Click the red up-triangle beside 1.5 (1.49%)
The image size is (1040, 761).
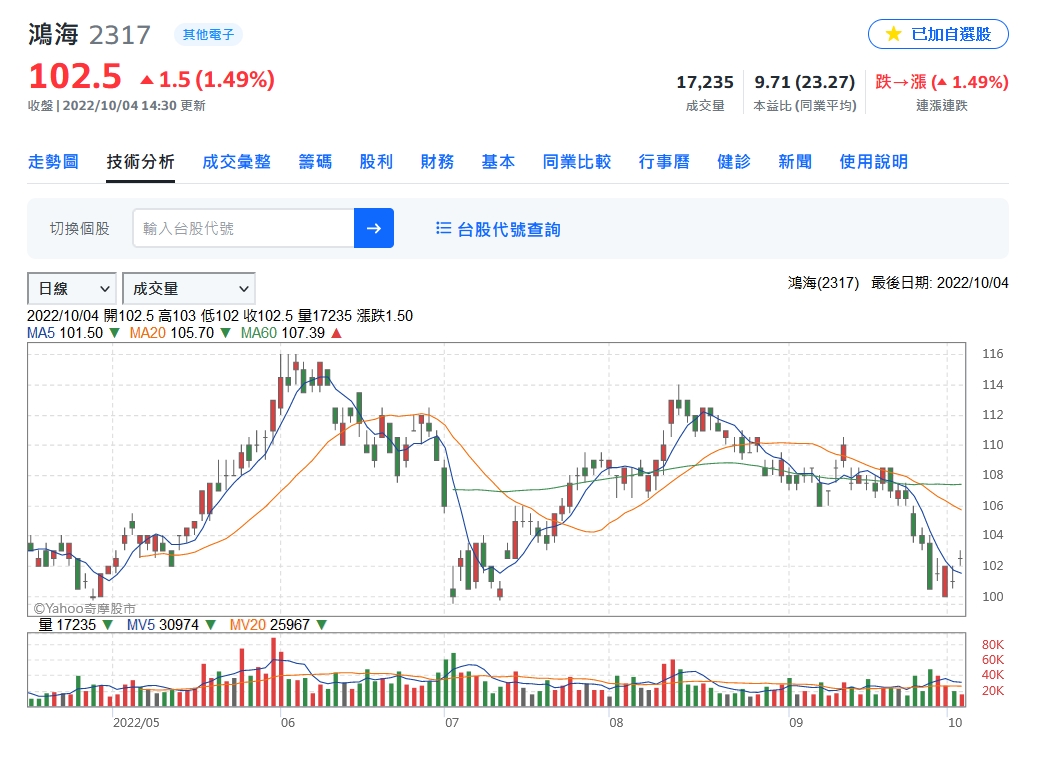(147, 80)
